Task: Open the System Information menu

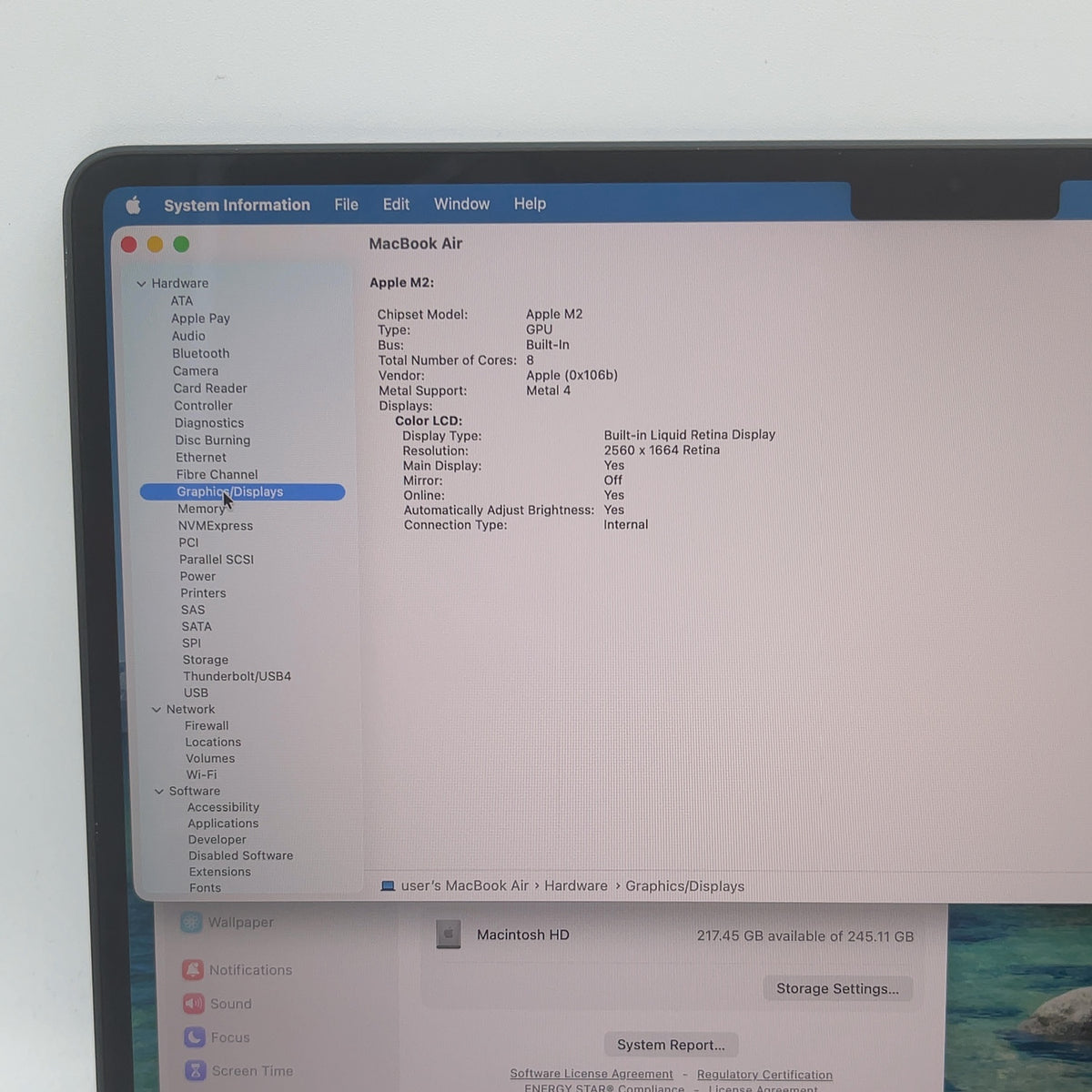Action: click(237, 206)
